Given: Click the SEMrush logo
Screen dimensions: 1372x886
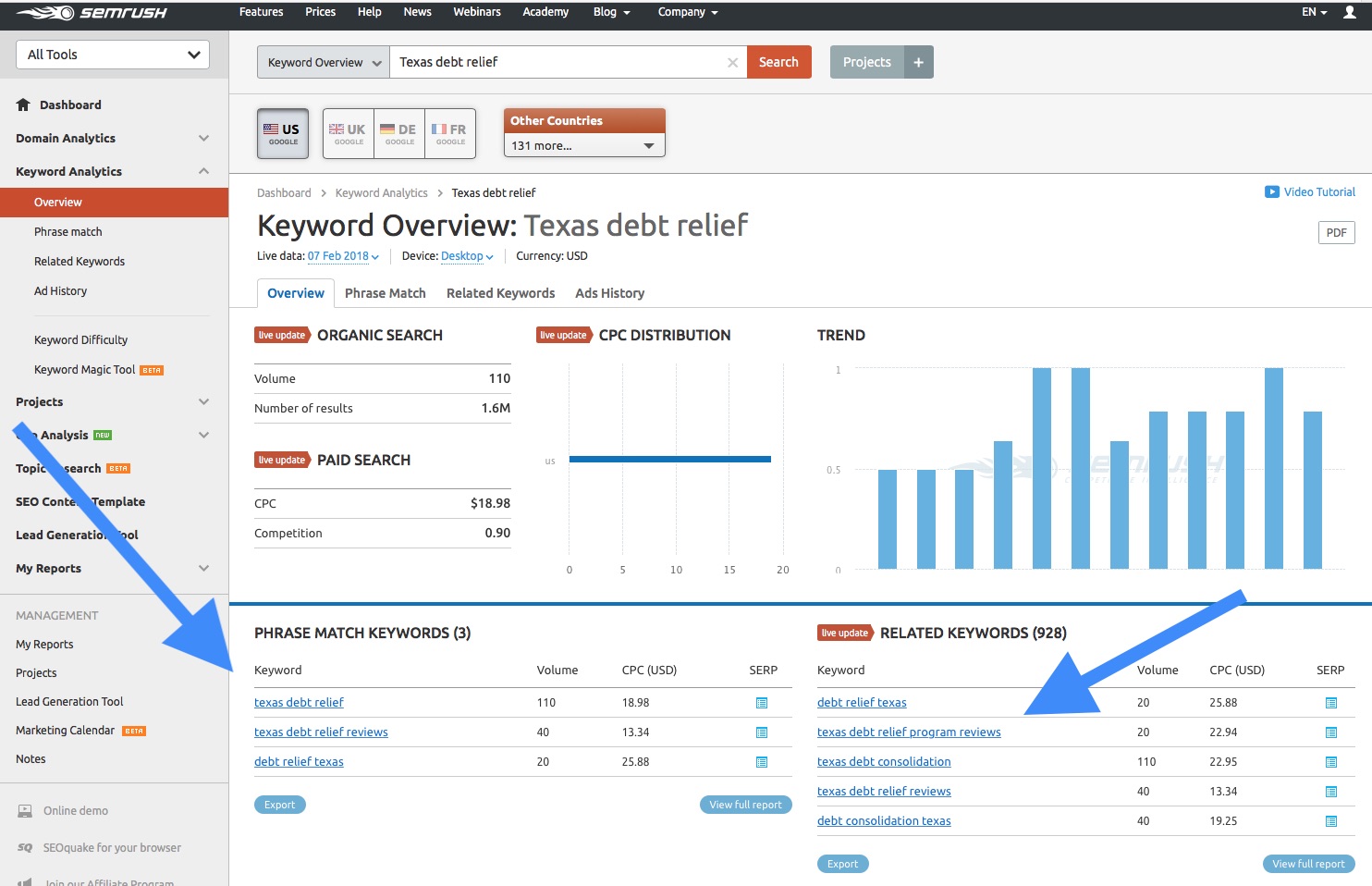Looking at the screenshot, I should pos(92,13).
